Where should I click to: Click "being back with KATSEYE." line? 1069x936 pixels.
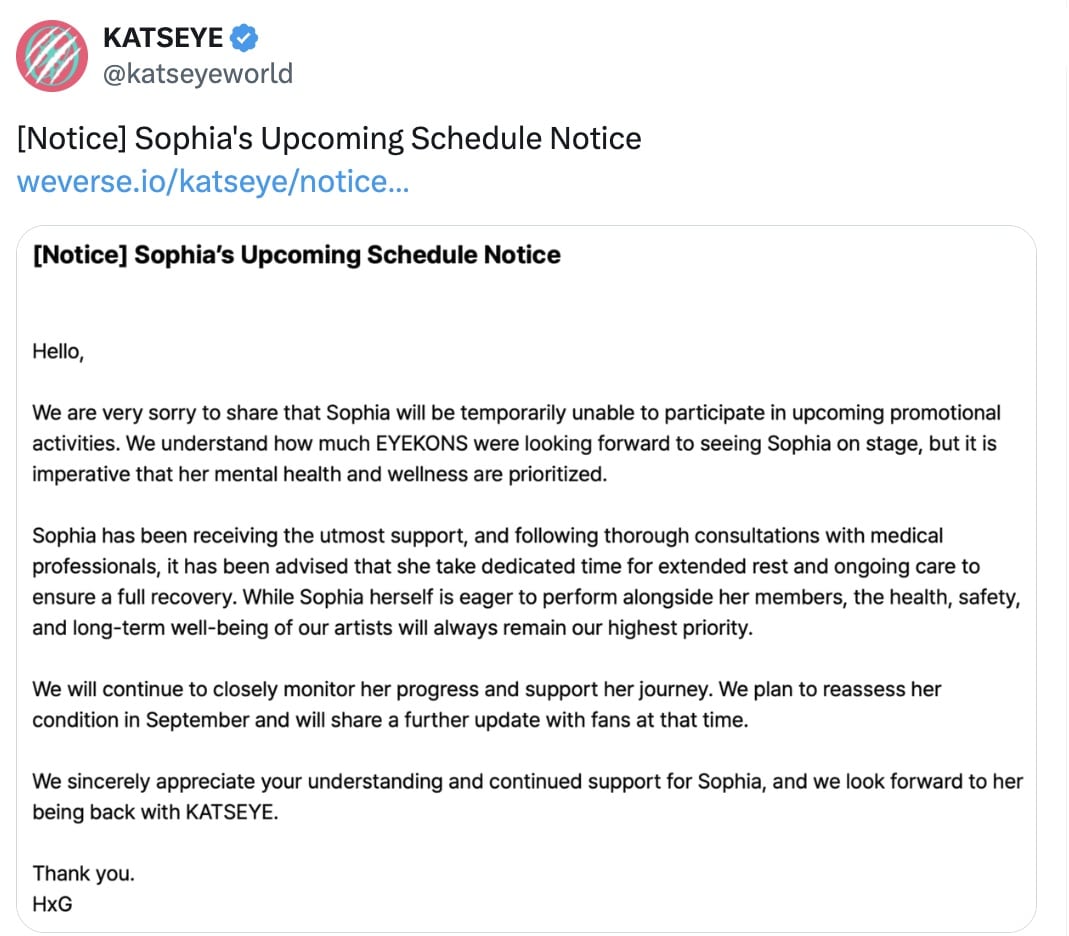[x=155, y=812]
